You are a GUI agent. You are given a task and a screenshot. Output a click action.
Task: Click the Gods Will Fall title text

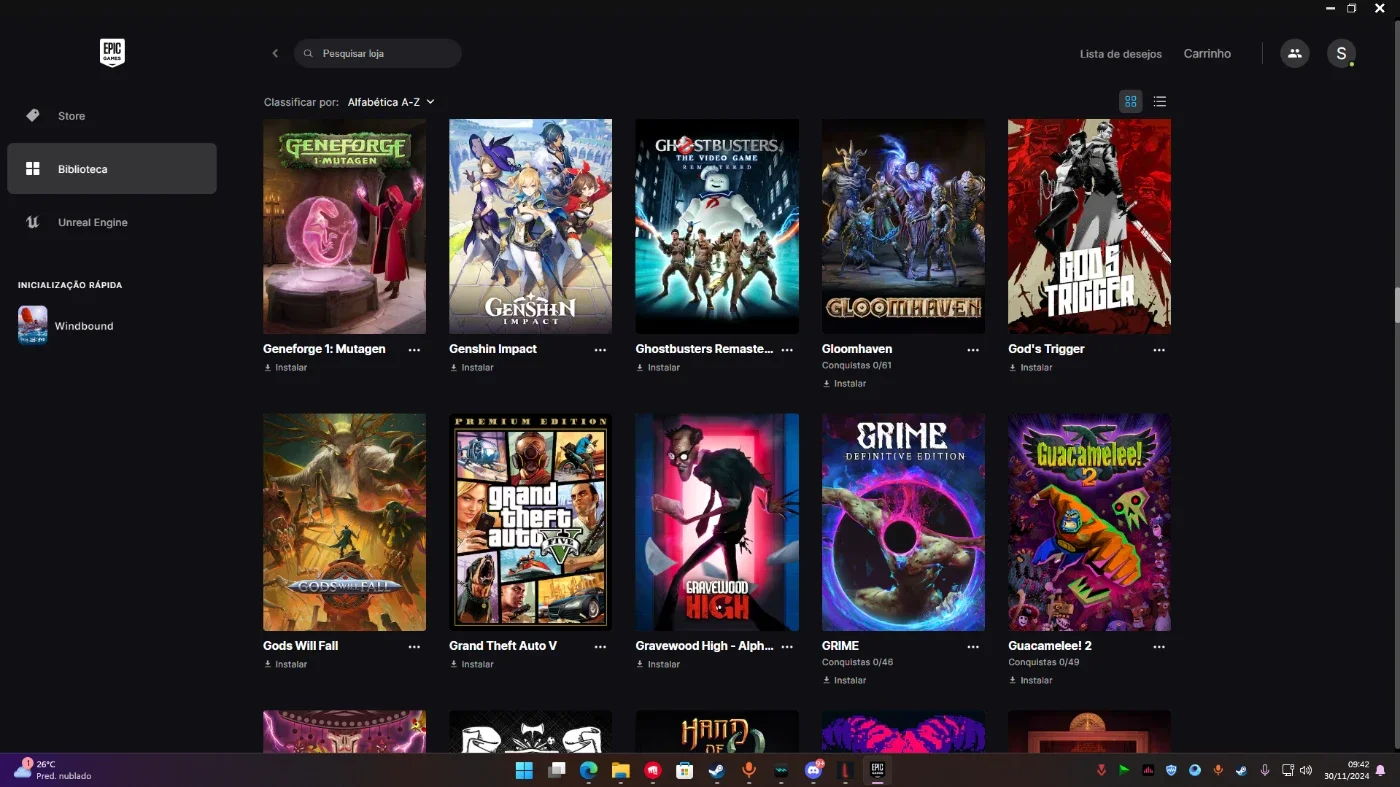[x=300, y=646]
